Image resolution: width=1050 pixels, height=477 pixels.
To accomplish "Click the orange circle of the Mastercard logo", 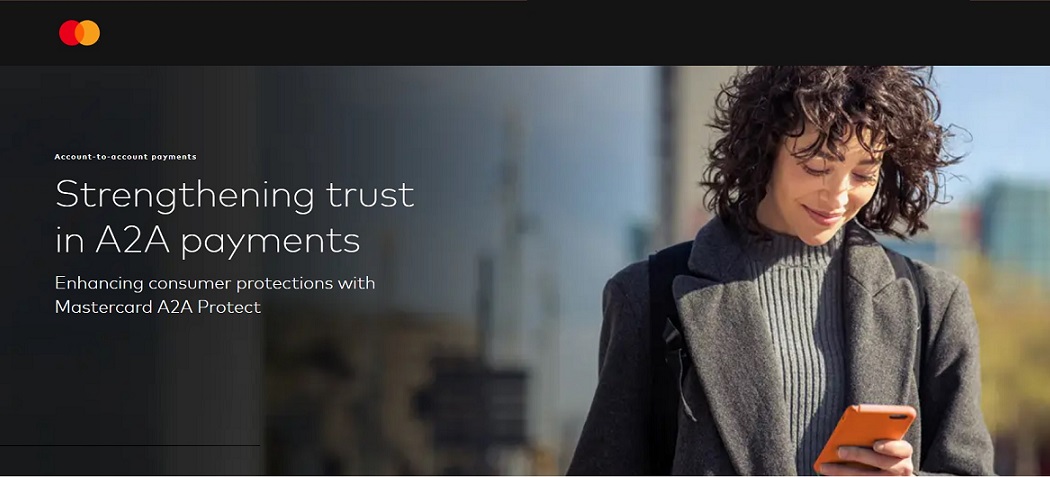I will click(x=90, y=33).
